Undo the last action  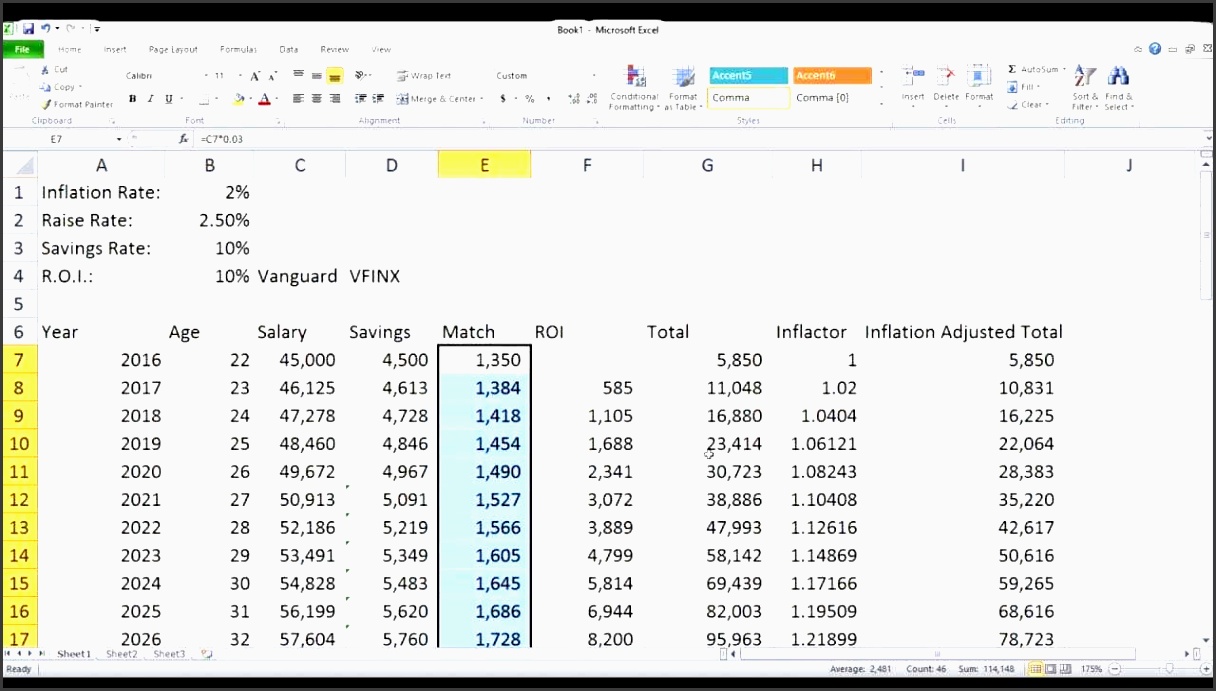[x=46, y=29]
